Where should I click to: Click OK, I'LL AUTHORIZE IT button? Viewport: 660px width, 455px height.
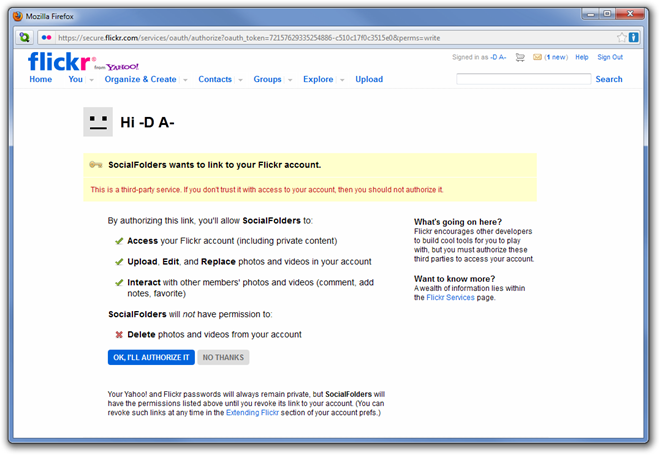[x=151, y=357]
